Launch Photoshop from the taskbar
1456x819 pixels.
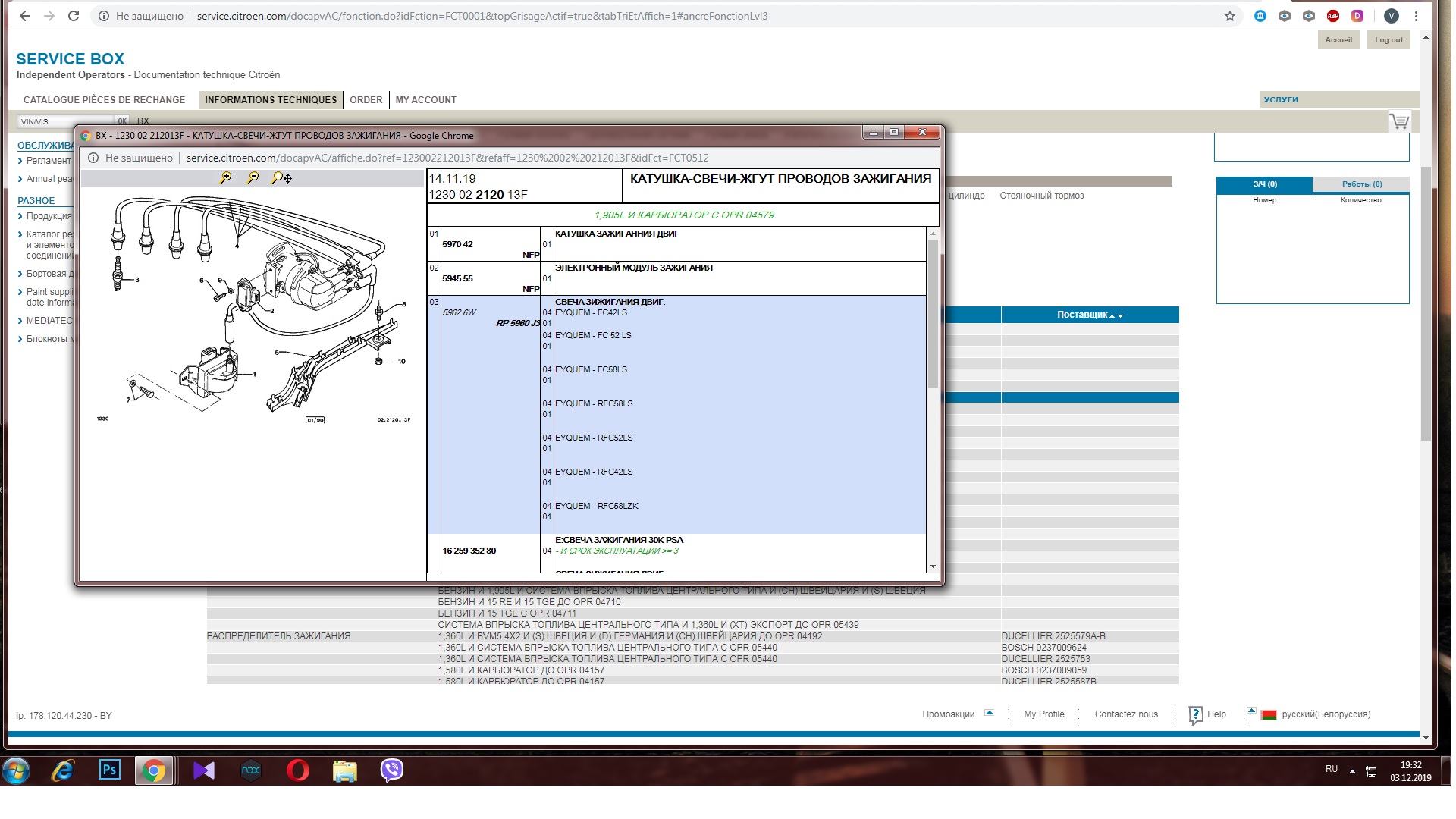pyautogui.click(x=109, y=770)
